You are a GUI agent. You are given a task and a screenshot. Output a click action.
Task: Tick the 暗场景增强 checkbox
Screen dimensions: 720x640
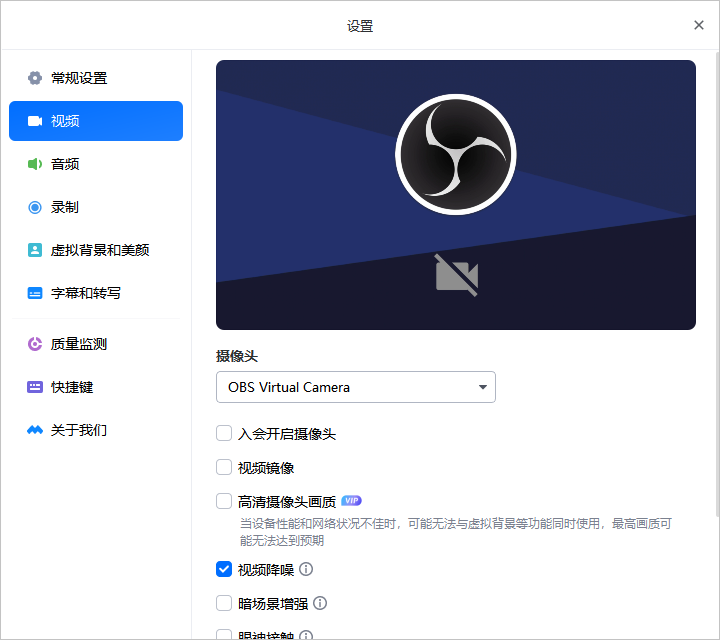click(224, 603)
